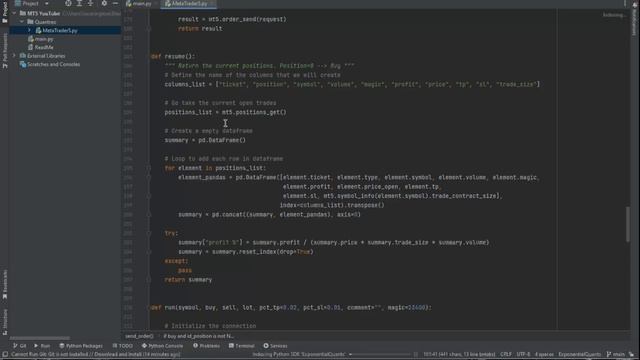Click the Git not installed notification message
The width and height of the screenshot is (640, 360).
click(96, 354)
